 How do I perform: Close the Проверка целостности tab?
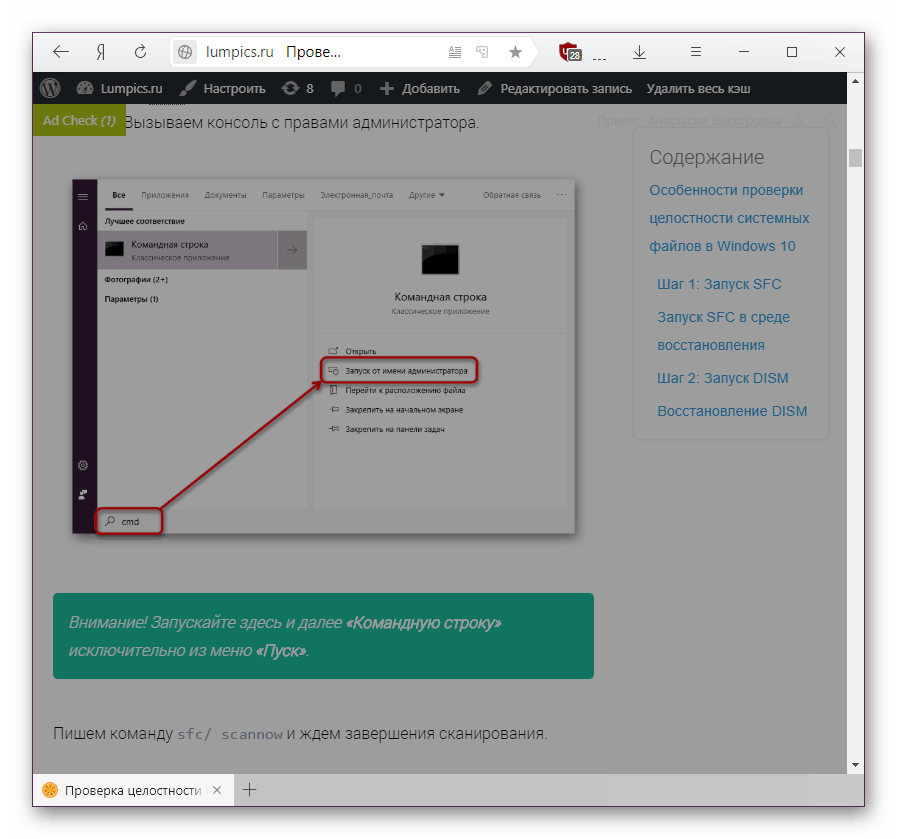pos(217,790)
